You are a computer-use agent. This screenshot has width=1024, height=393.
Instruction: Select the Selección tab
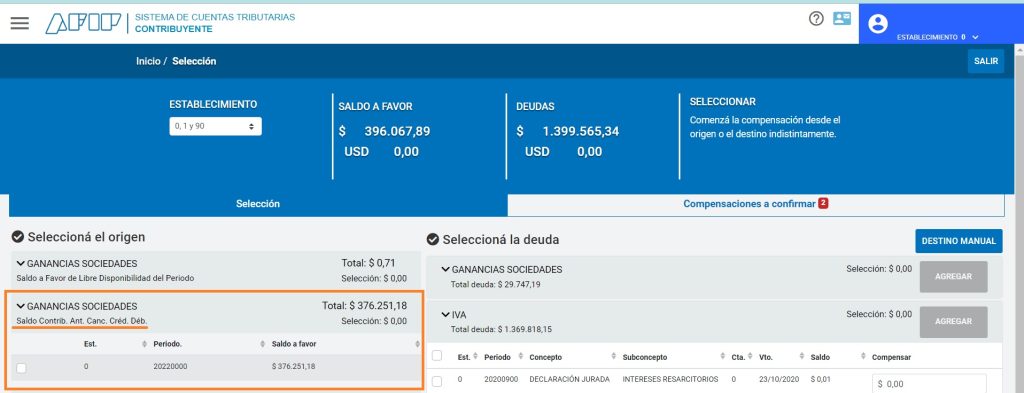(258, 204)
